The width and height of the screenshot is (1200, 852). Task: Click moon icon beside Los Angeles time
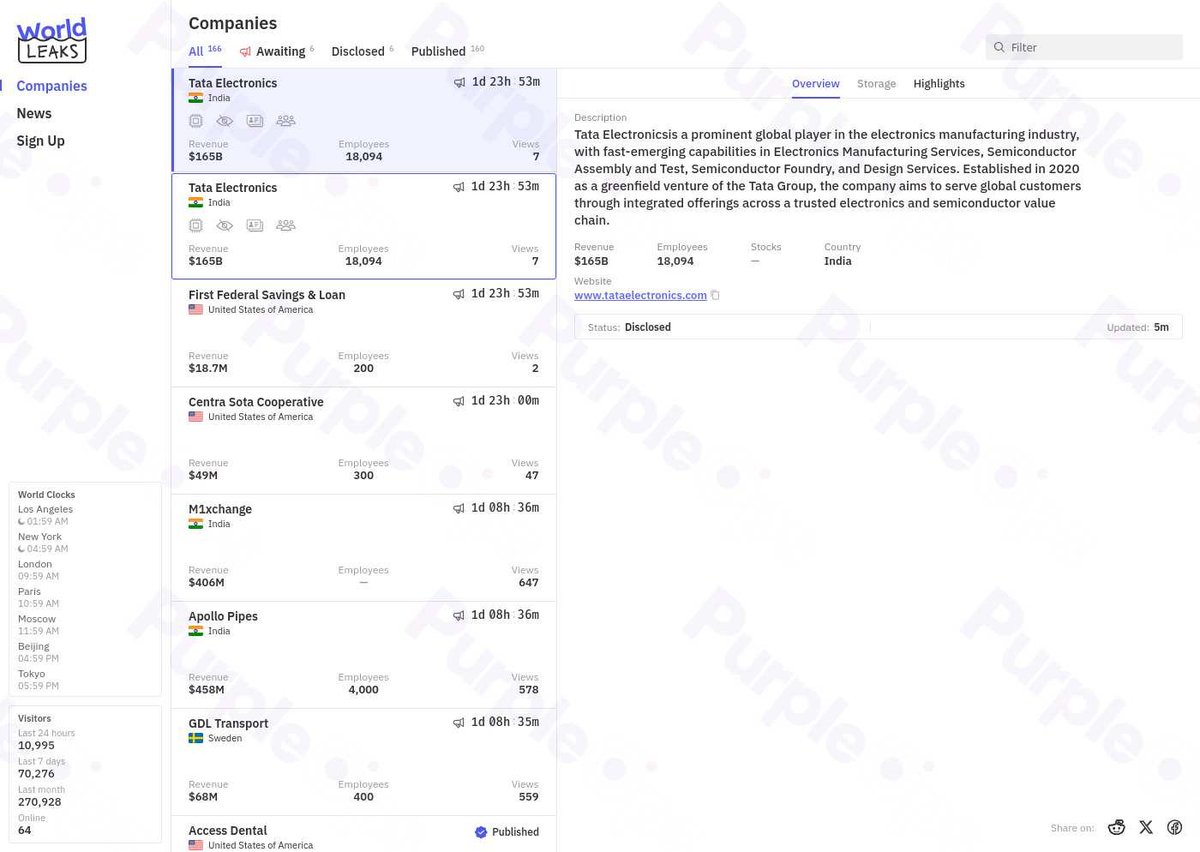coord(21,522)
